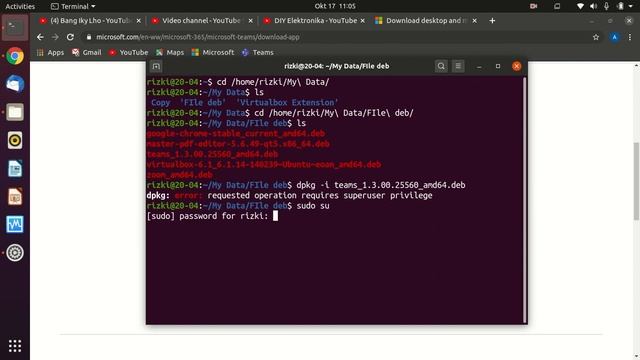Viewport: 640px width, 360px height.
Task: Close the DIY Elektronika tab
Action: point(362,20)
